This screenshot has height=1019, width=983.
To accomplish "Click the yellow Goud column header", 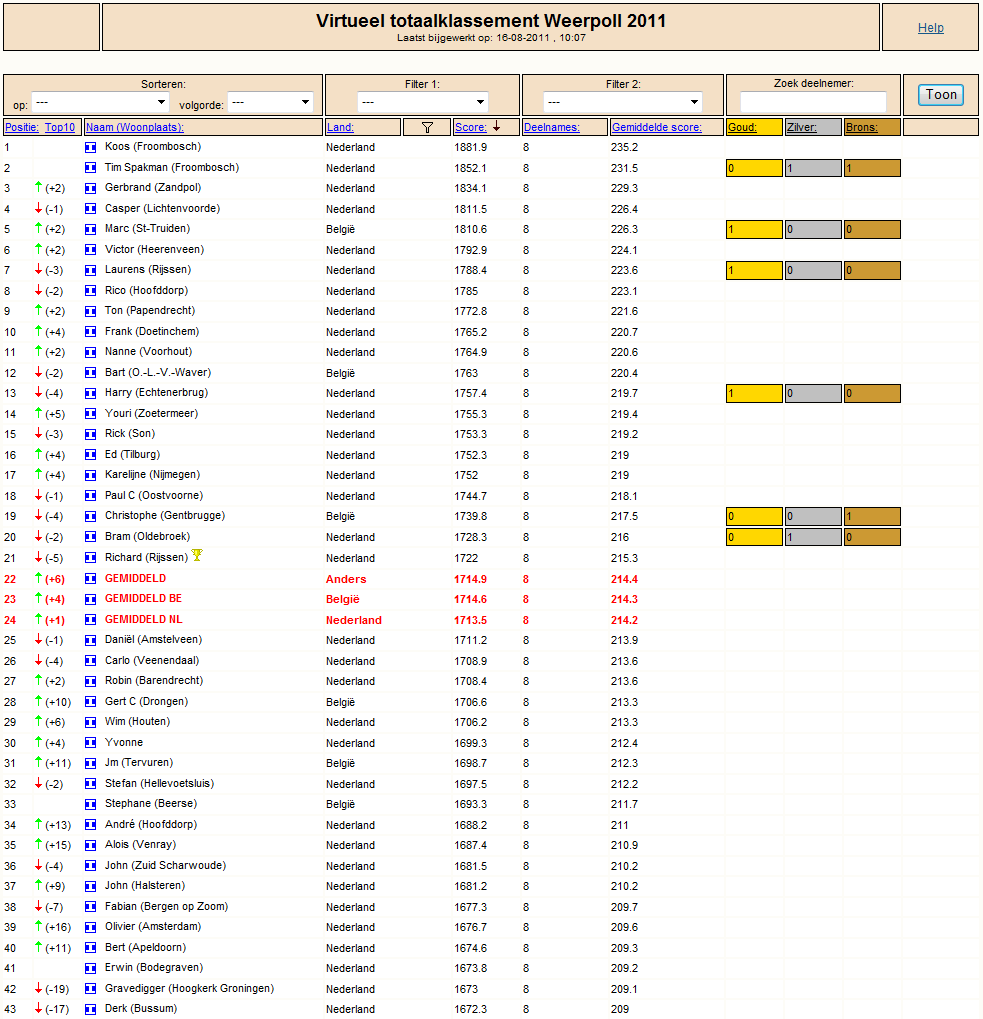I will [742, 127].
